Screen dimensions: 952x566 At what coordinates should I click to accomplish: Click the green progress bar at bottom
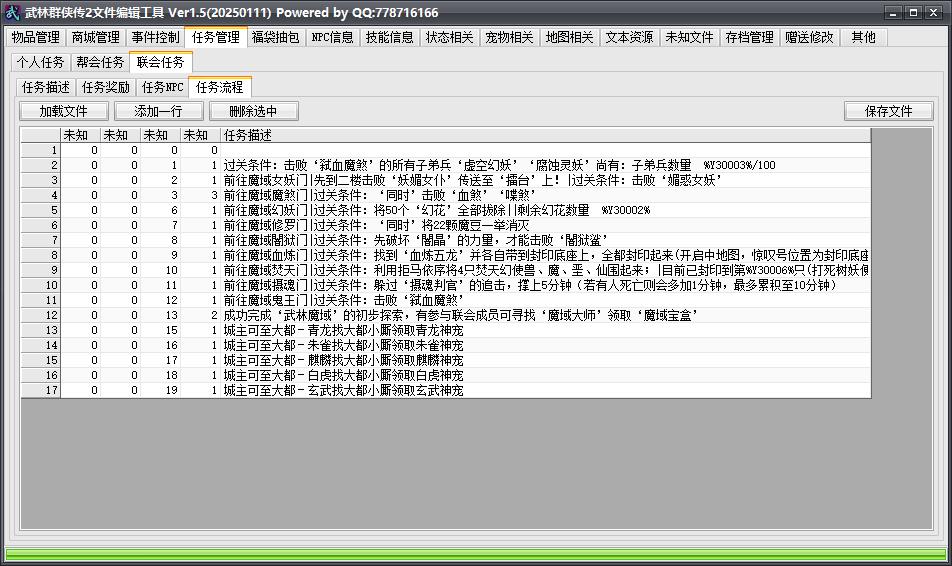click(475, 554)
